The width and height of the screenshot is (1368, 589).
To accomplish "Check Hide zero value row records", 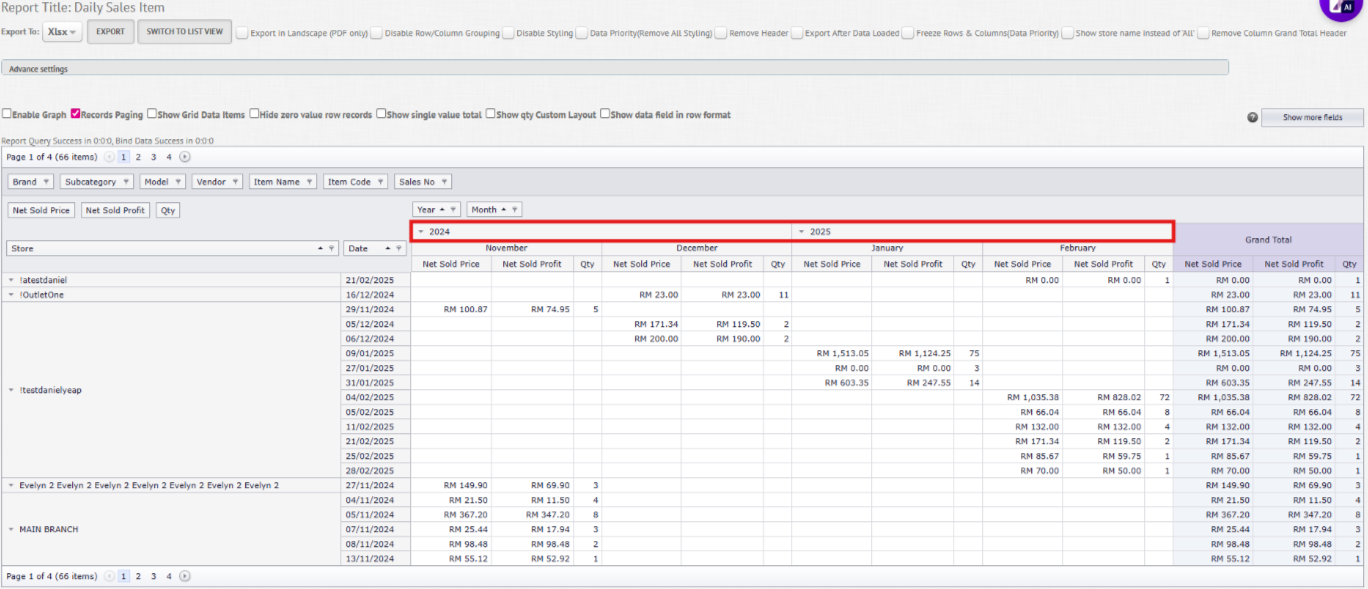I will (x=254, y=114).
